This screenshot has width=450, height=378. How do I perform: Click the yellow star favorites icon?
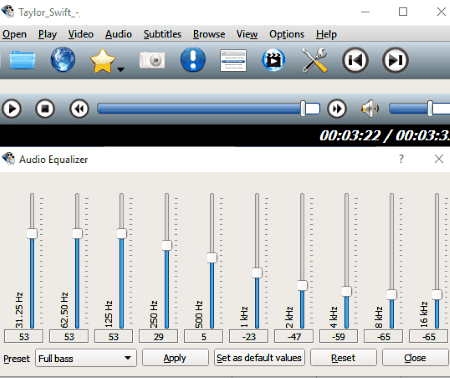point(102,61)
